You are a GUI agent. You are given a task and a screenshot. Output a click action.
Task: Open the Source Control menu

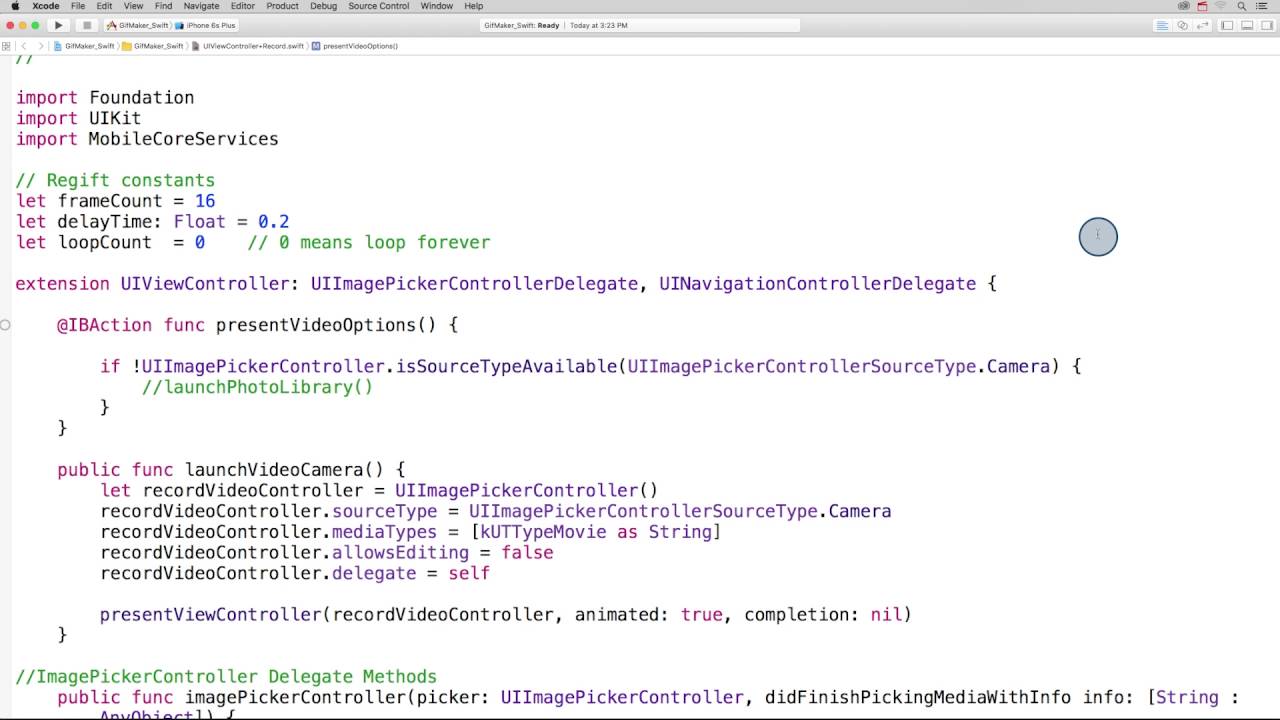[x=378, y=6]
